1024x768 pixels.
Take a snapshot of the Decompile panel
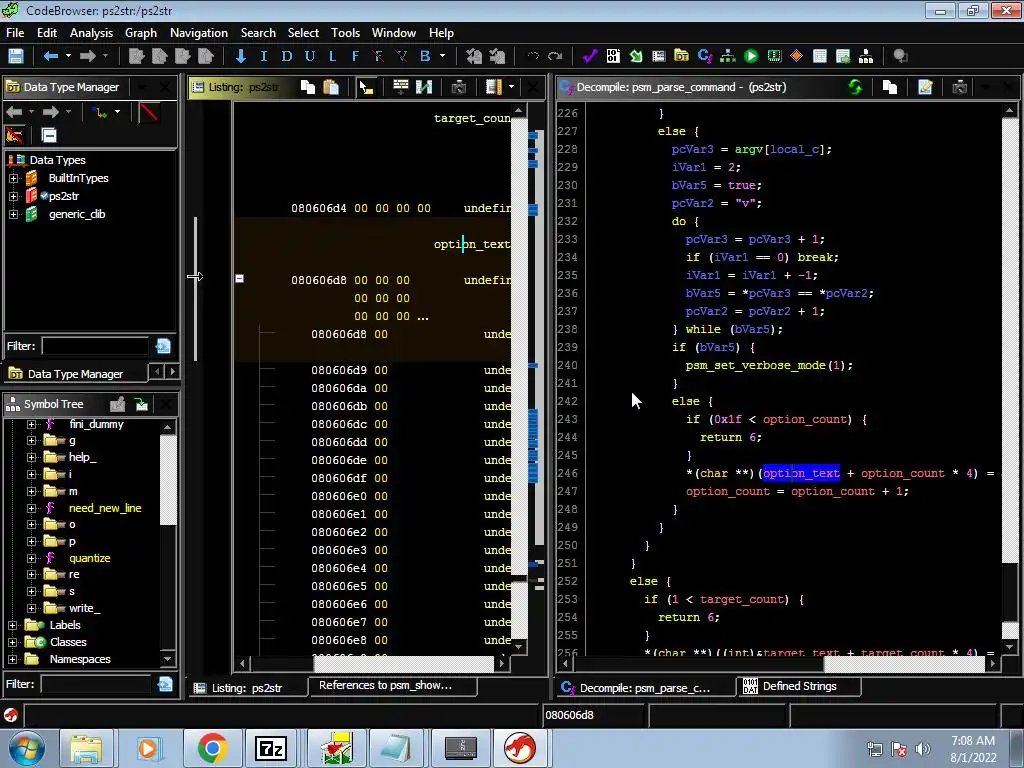pyautogui.click(x=959, y=87)
